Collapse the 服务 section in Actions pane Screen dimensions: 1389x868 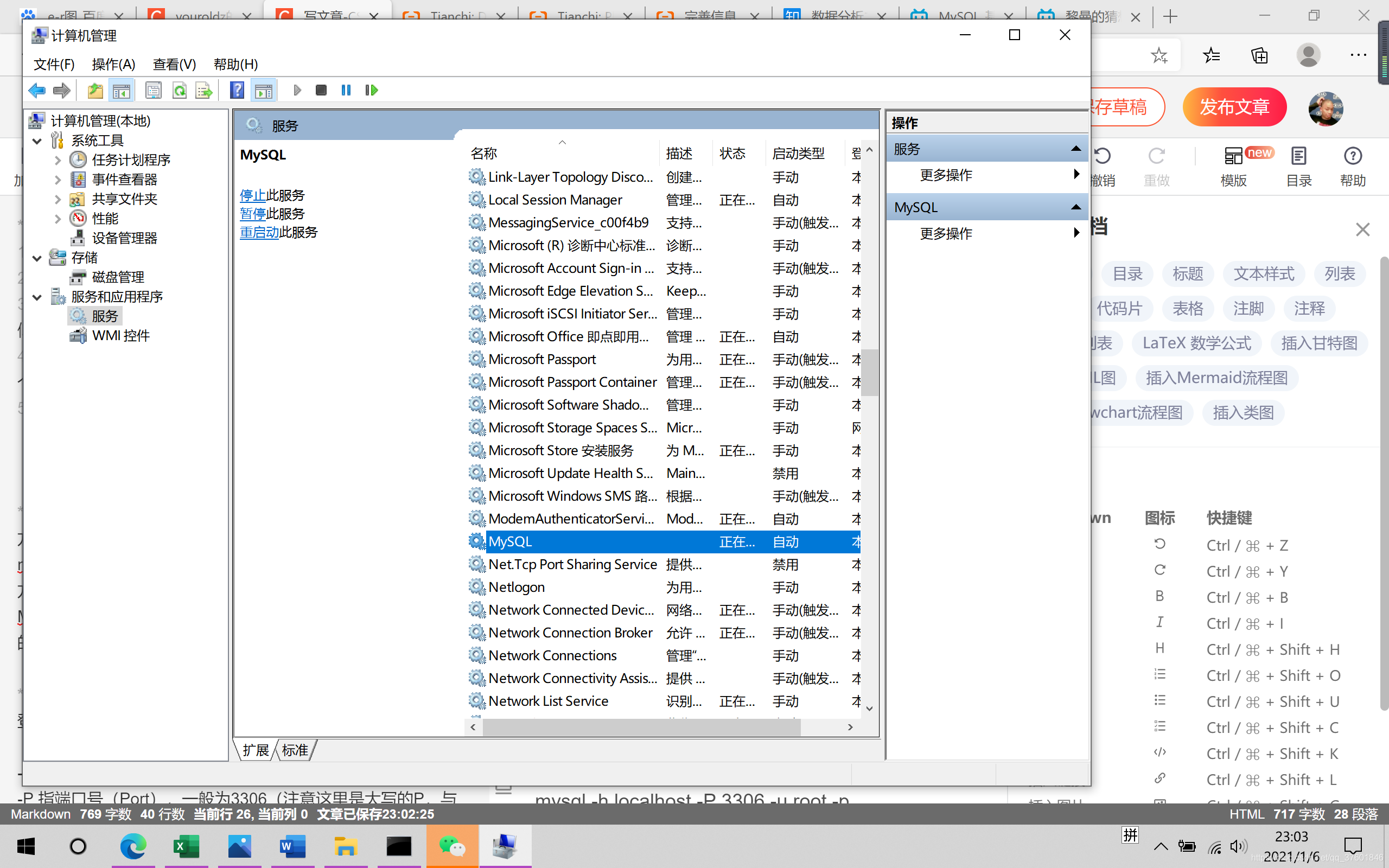click(x=1075, y=149)
